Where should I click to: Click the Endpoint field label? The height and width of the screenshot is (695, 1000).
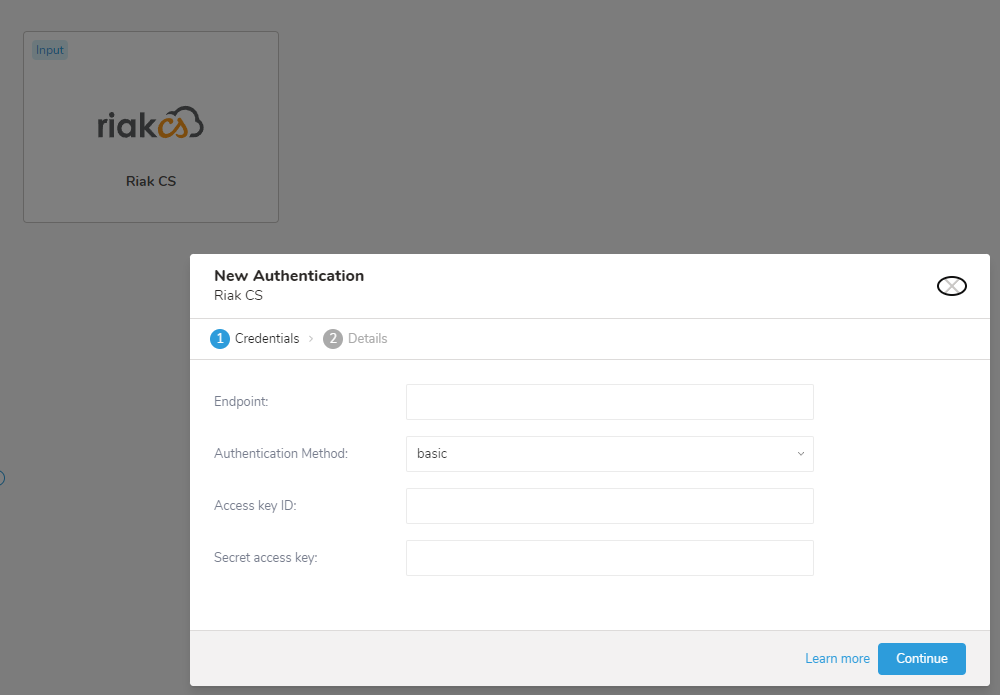coord(241,402)
